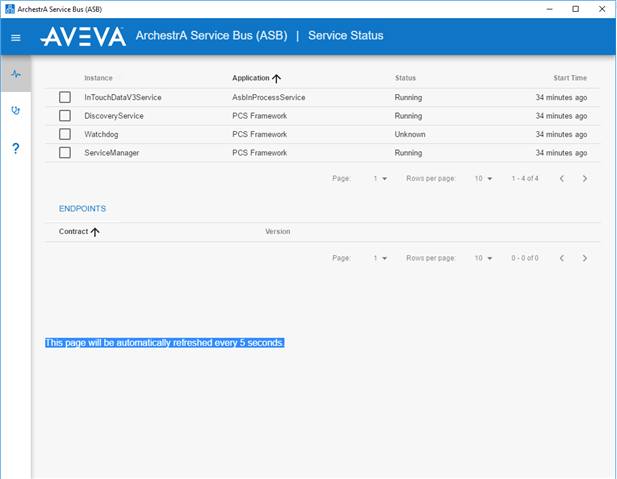Click DiscoveryService instance name
Image resolution: width=617 pixels, height=479 pixels.
(114, 116)
